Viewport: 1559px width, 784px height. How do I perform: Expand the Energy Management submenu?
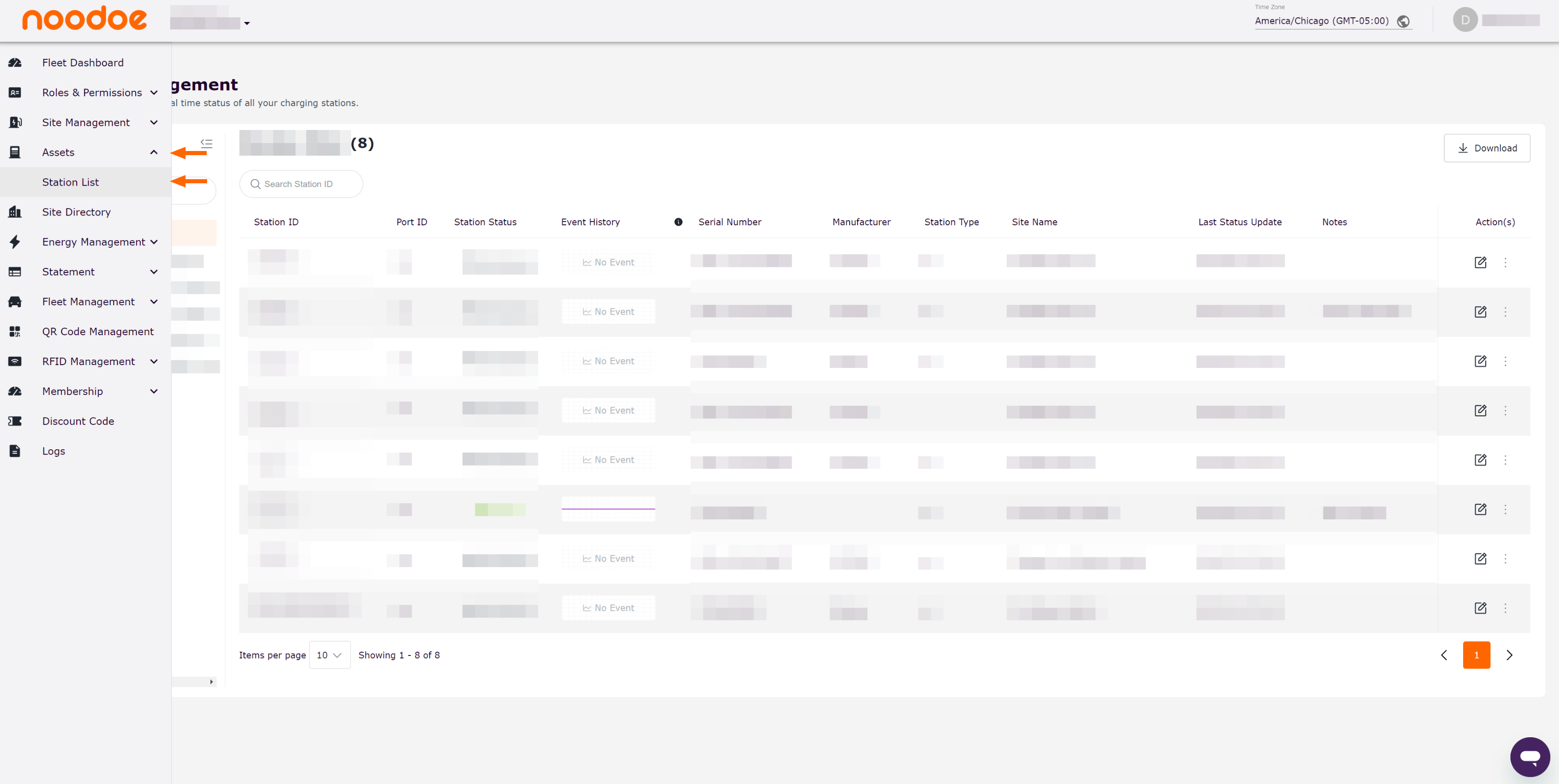tap(154, 242)
